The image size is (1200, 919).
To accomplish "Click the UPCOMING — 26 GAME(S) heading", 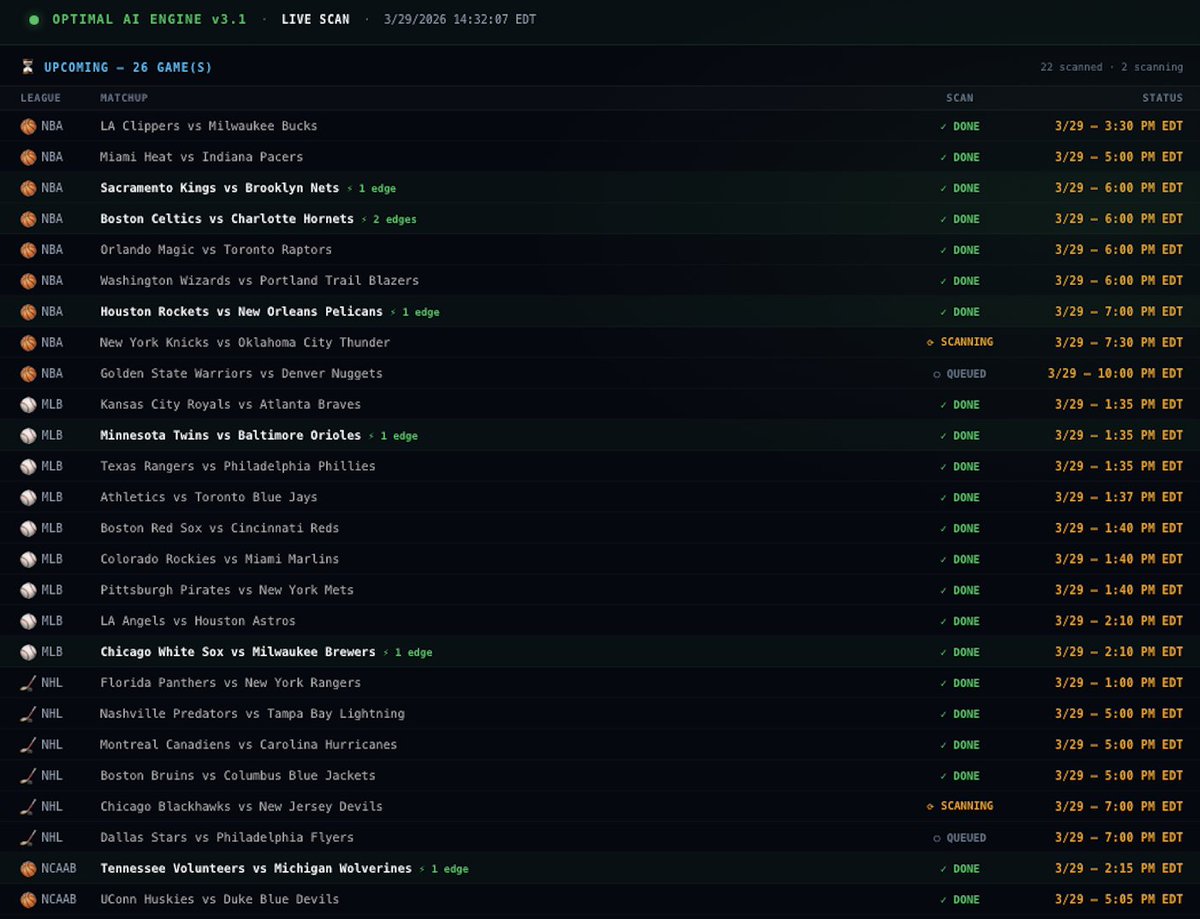I will pos(128,67).
